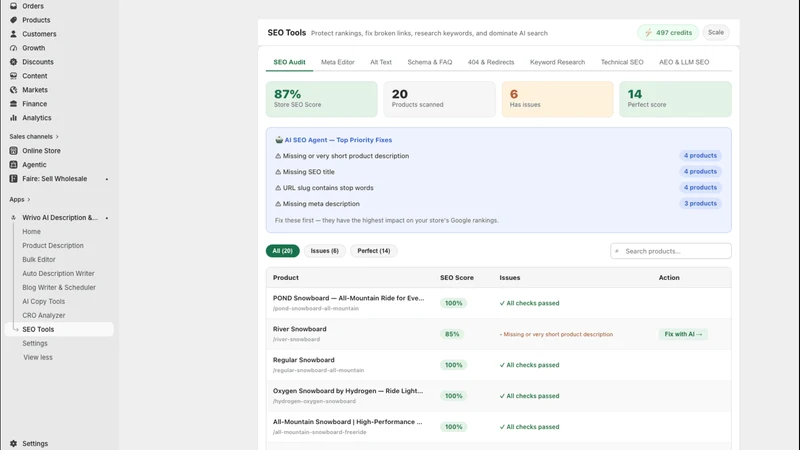
Task: Open the 404 & Redirects tab
Action: pos(491,62)
